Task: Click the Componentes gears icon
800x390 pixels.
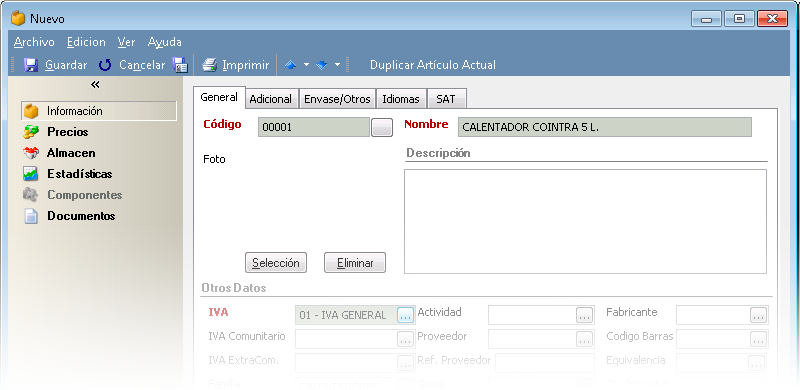Action: point(31,195)
